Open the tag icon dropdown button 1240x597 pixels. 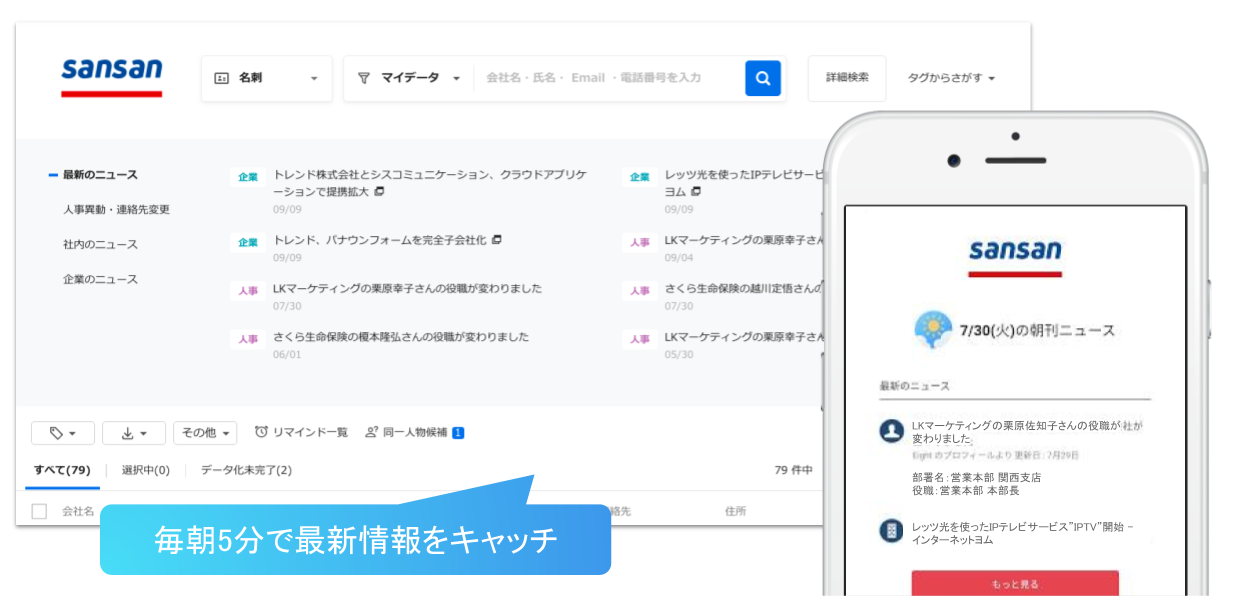[63, 433]
